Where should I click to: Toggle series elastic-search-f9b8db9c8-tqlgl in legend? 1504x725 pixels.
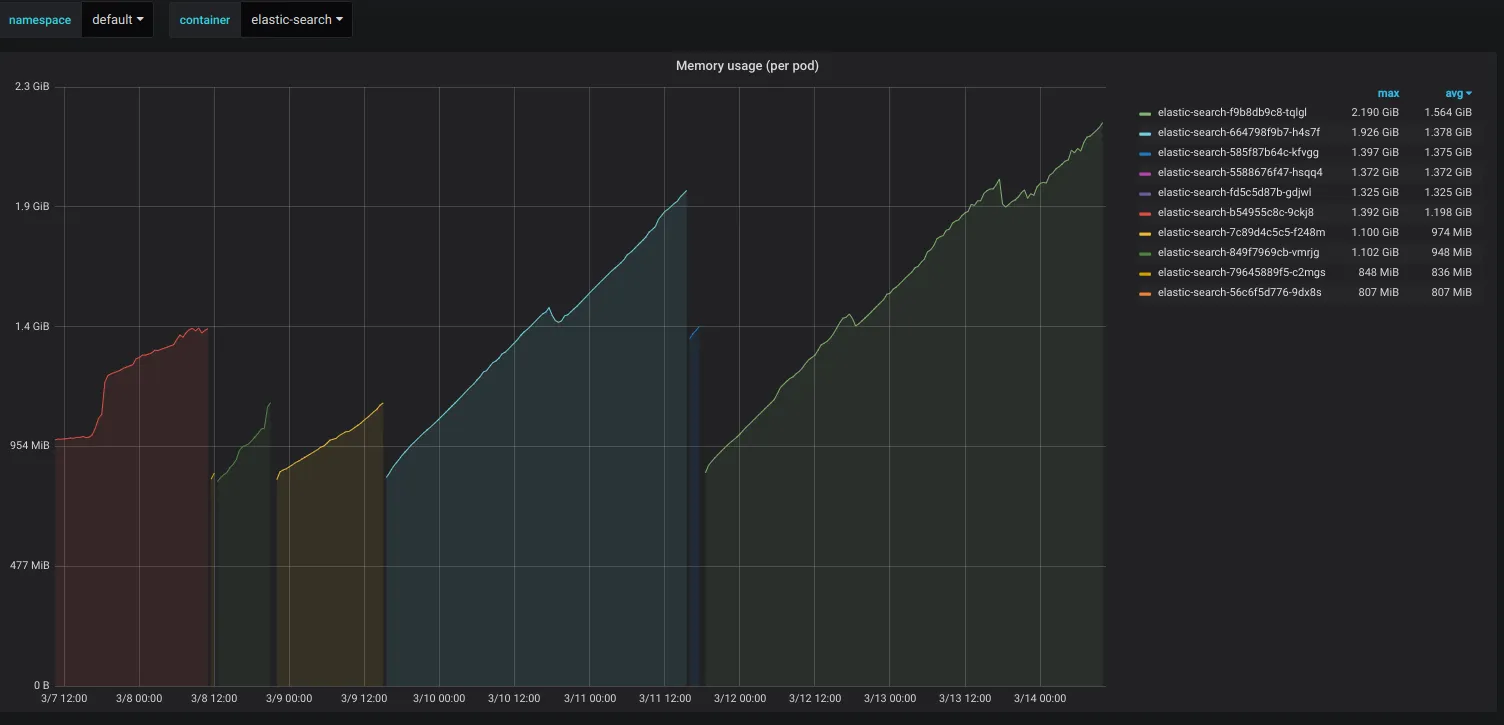pos(1232,113)
